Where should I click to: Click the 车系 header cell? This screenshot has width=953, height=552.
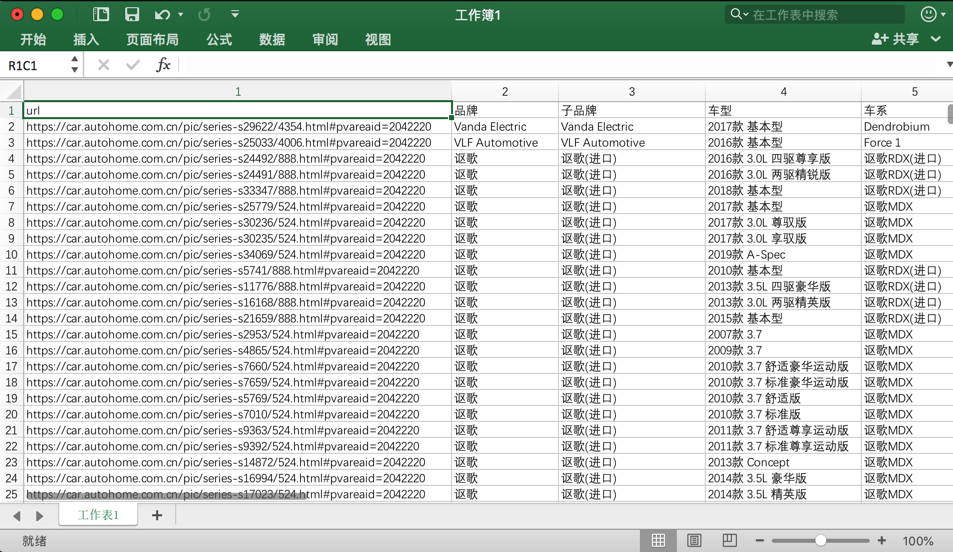point(904,110)
